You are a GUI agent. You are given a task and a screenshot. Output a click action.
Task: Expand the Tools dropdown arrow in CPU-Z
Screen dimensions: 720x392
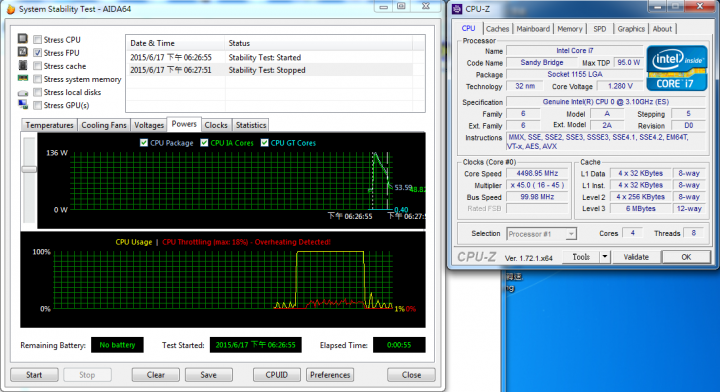[605, 257]
